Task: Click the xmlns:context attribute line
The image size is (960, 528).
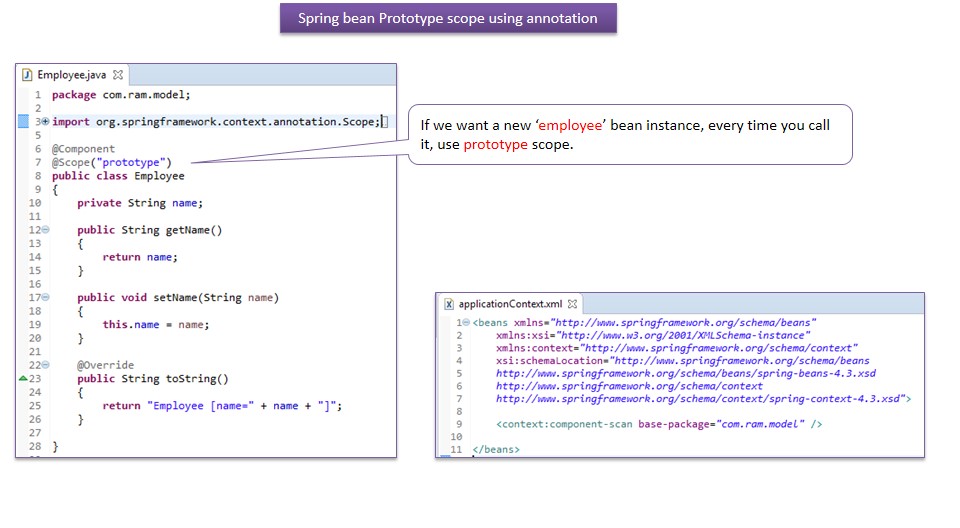Action: coord(677,348)
